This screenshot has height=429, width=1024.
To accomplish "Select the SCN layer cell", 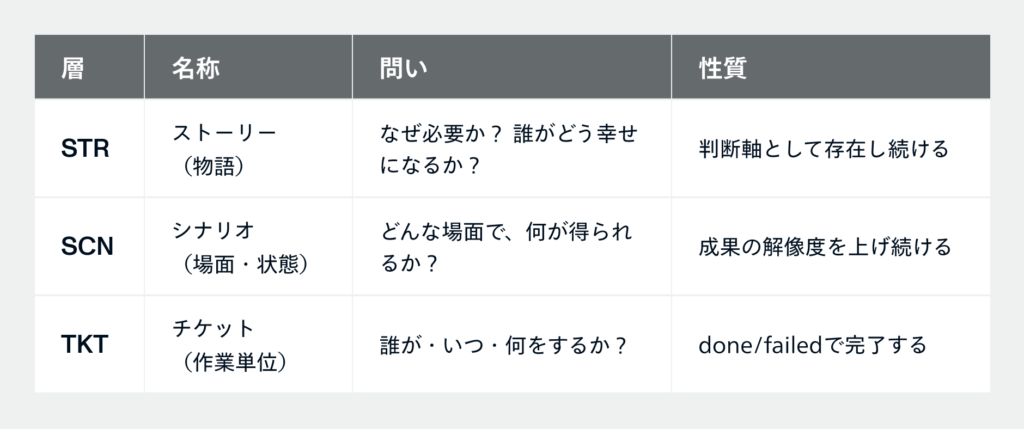I will [x=86, y=246].
